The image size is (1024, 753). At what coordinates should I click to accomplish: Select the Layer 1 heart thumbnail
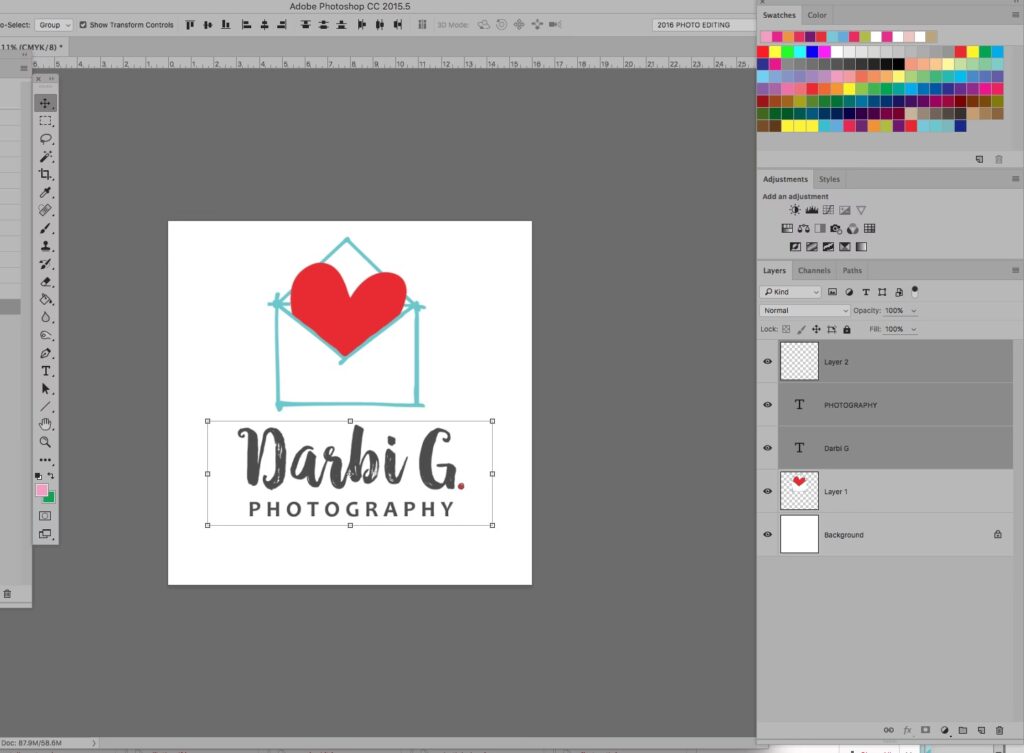799,491
